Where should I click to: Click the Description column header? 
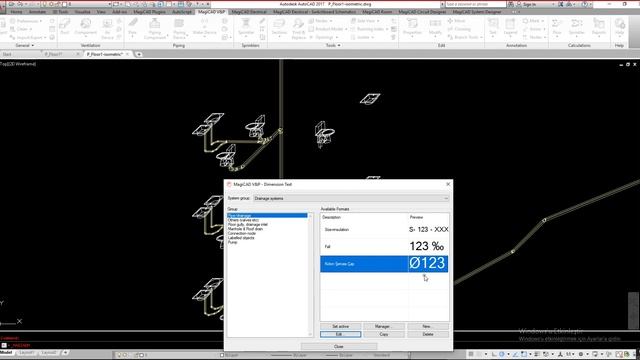331,218
